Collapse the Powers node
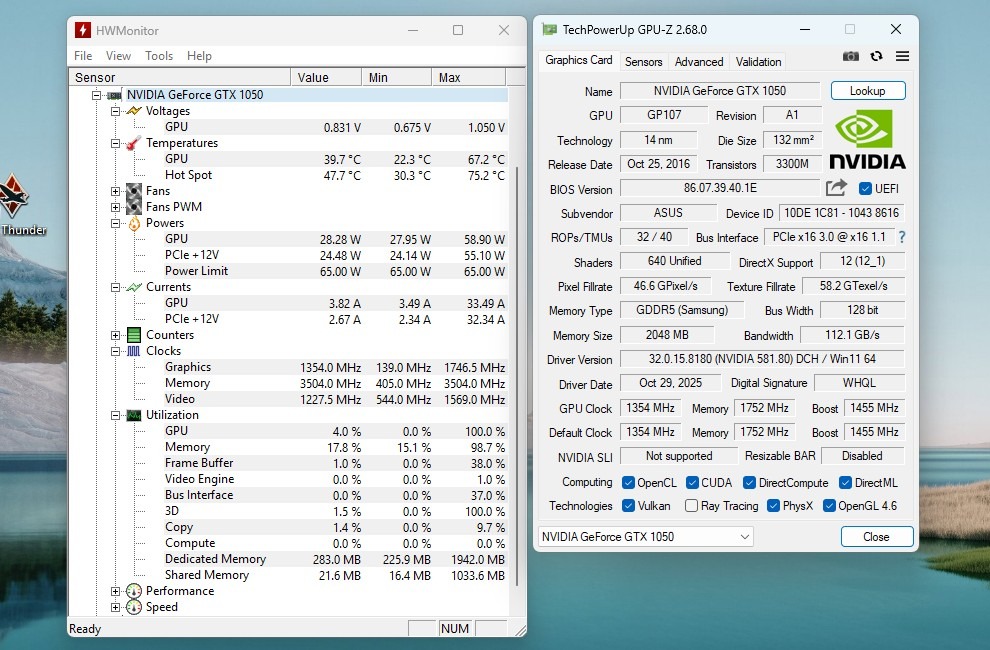990x650 pixels. [115, 223]
